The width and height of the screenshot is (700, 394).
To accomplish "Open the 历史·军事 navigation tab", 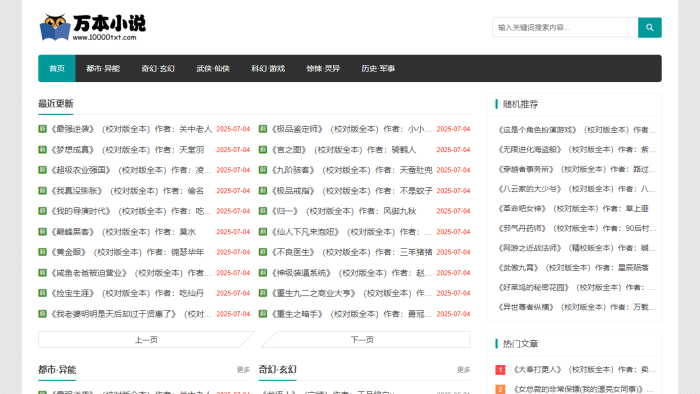I will (378, 68).
